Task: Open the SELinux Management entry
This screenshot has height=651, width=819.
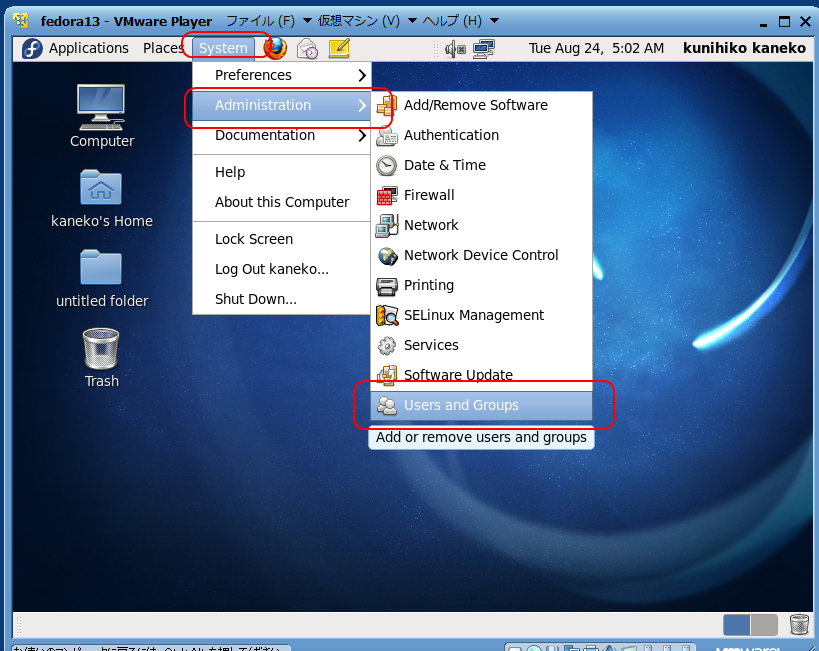Action: coord(482,316)
